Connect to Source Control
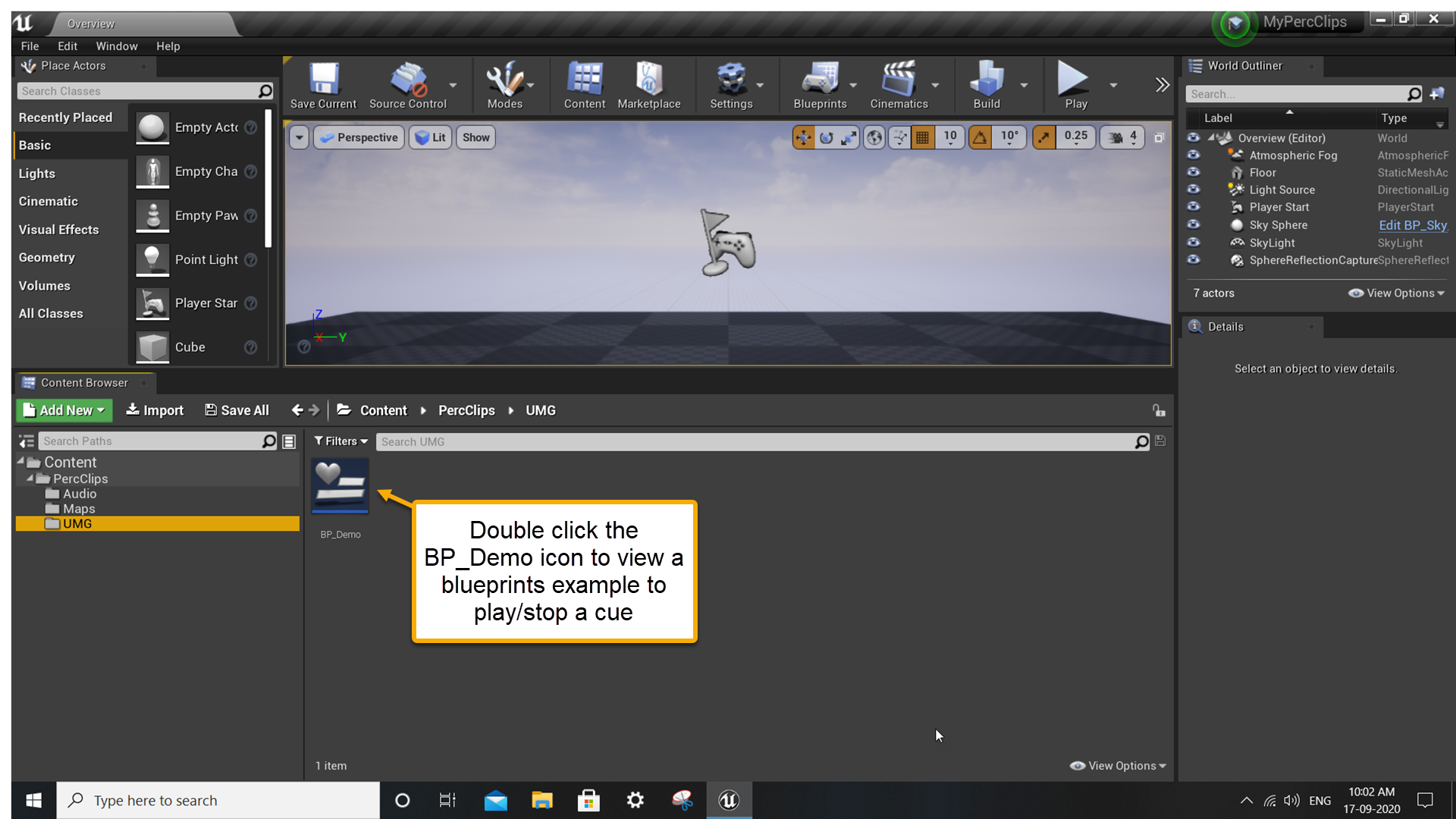 408,83
